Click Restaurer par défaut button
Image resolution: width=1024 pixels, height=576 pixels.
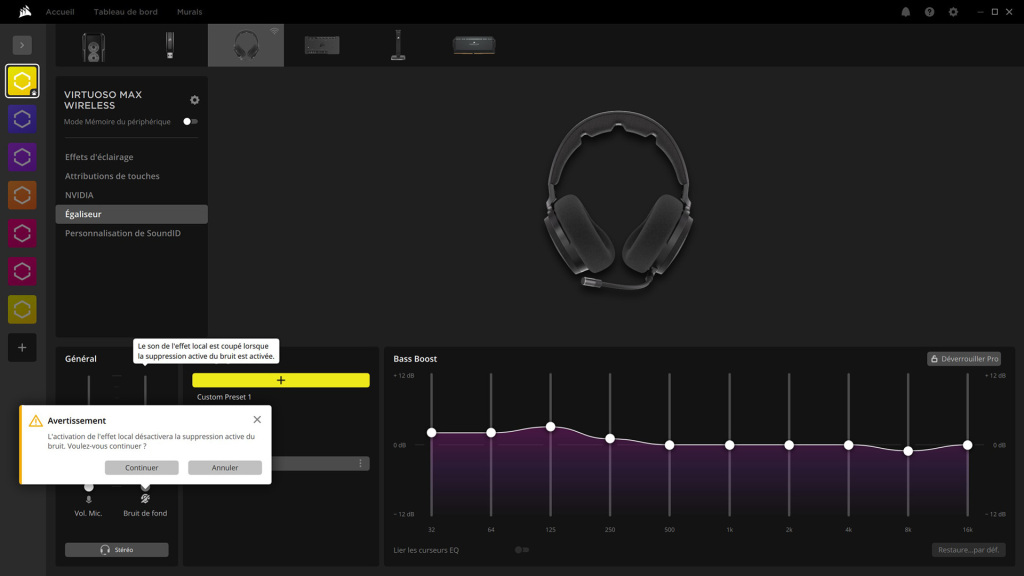(x=968, y=550)
